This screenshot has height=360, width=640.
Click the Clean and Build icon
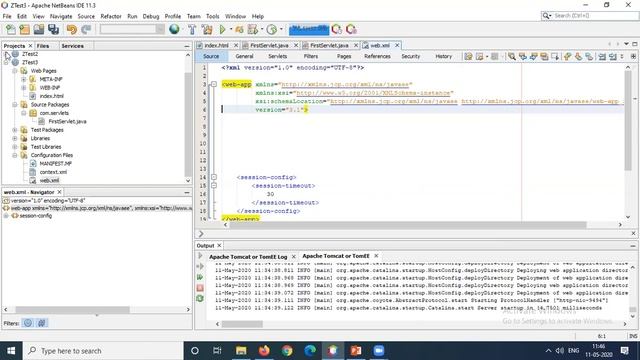coord(207,29)
